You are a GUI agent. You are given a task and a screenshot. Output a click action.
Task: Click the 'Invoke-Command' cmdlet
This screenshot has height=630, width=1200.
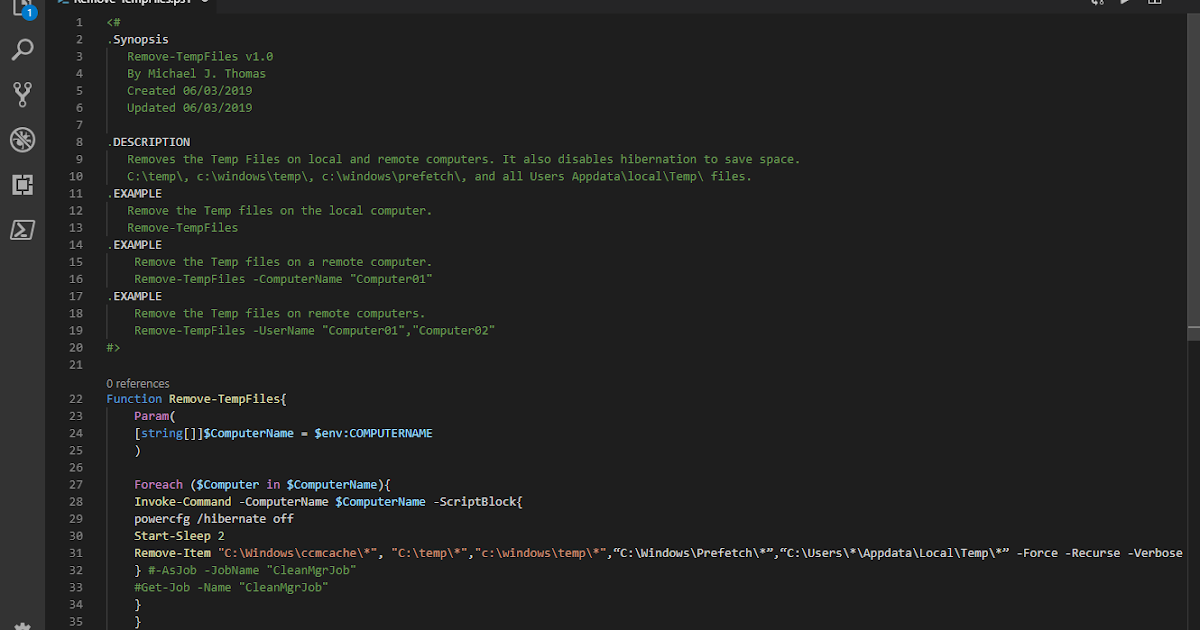[182, 502]
